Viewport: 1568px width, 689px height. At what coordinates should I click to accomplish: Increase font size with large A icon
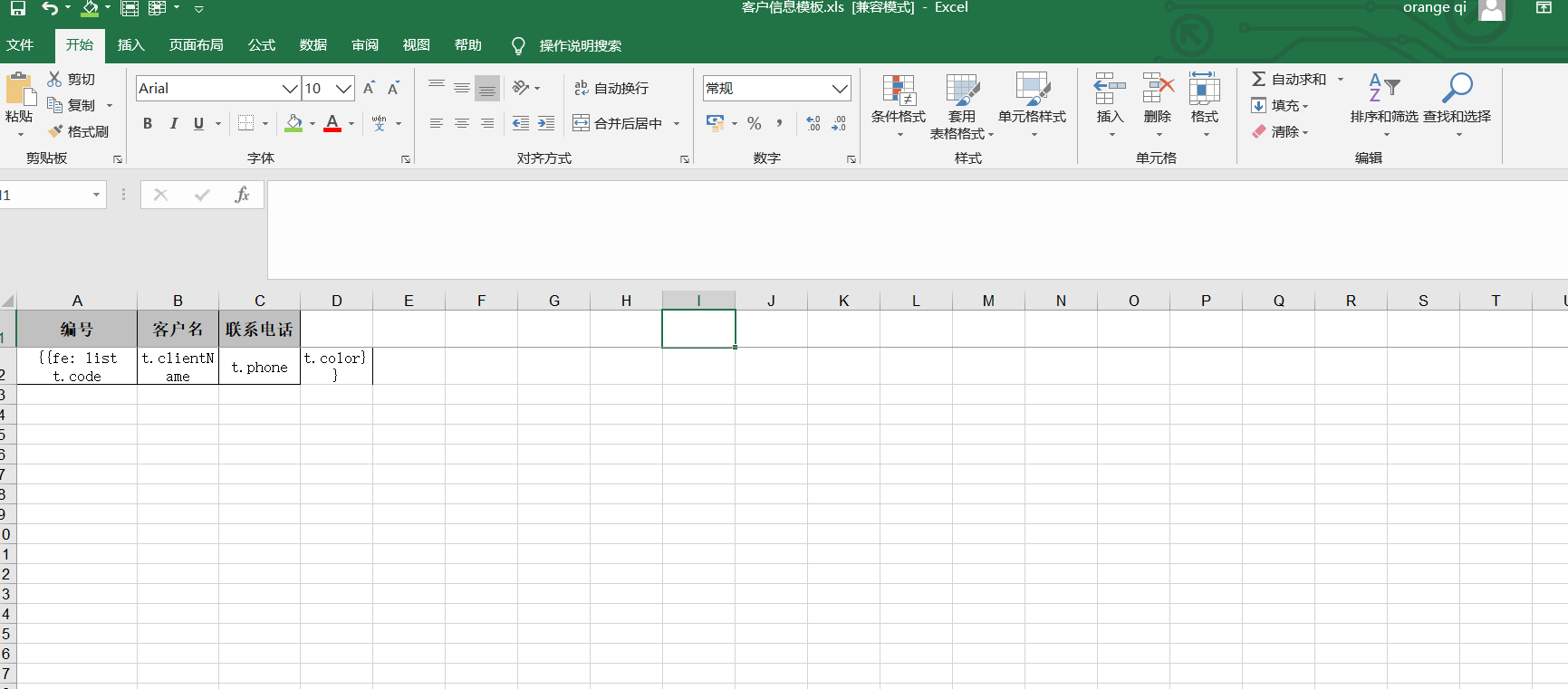(x=369, y=88)
